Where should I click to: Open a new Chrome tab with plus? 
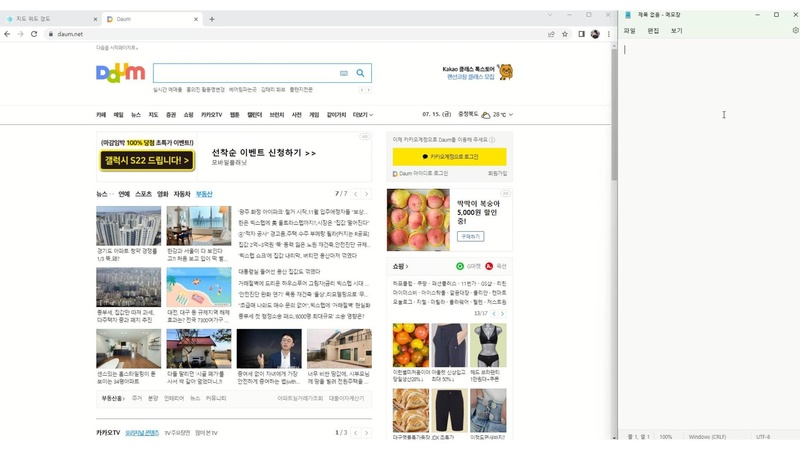coord(212,19)
